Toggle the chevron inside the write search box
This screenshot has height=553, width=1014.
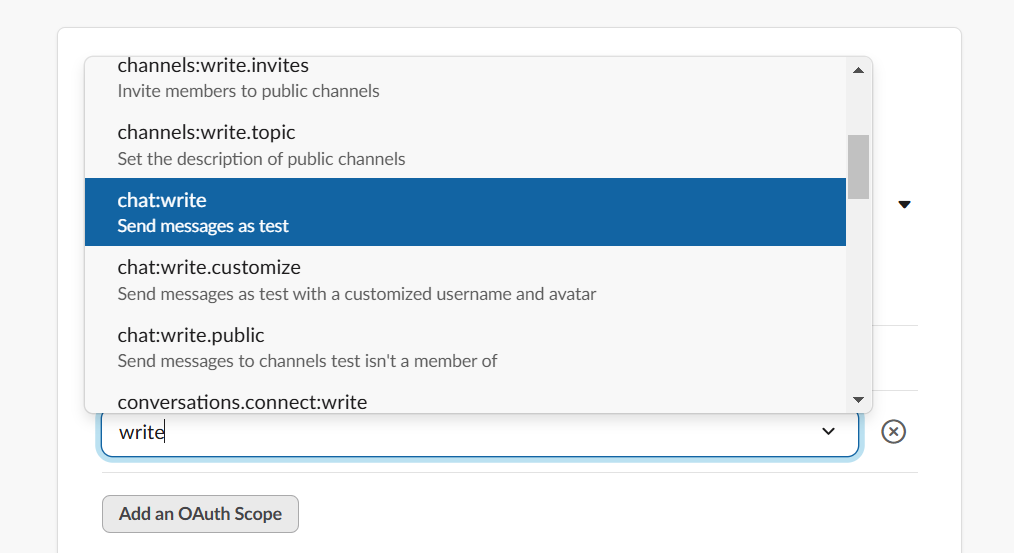pos(828,431)
